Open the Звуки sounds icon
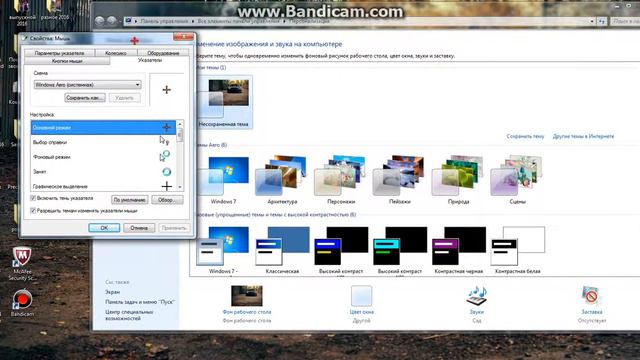The width and height of the screenshot is (640, 360). point(476,297)
